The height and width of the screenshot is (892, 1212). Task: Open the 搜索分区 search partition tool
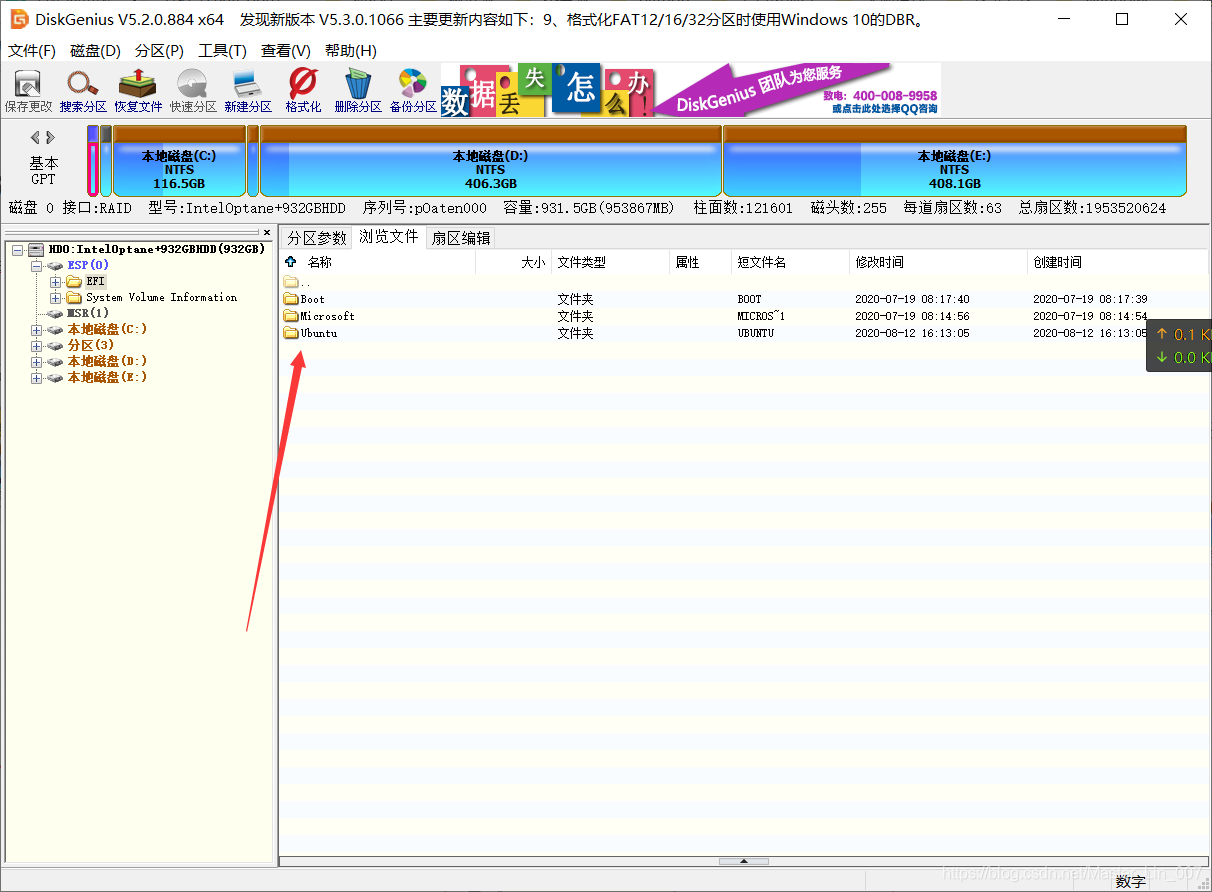pos(83,91)
